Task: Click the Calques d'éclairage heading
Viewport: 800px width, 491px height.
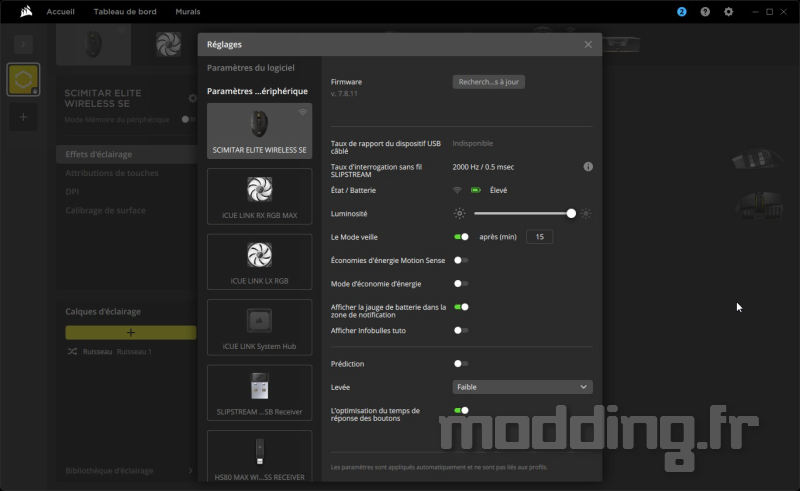Action: [103, 311]
